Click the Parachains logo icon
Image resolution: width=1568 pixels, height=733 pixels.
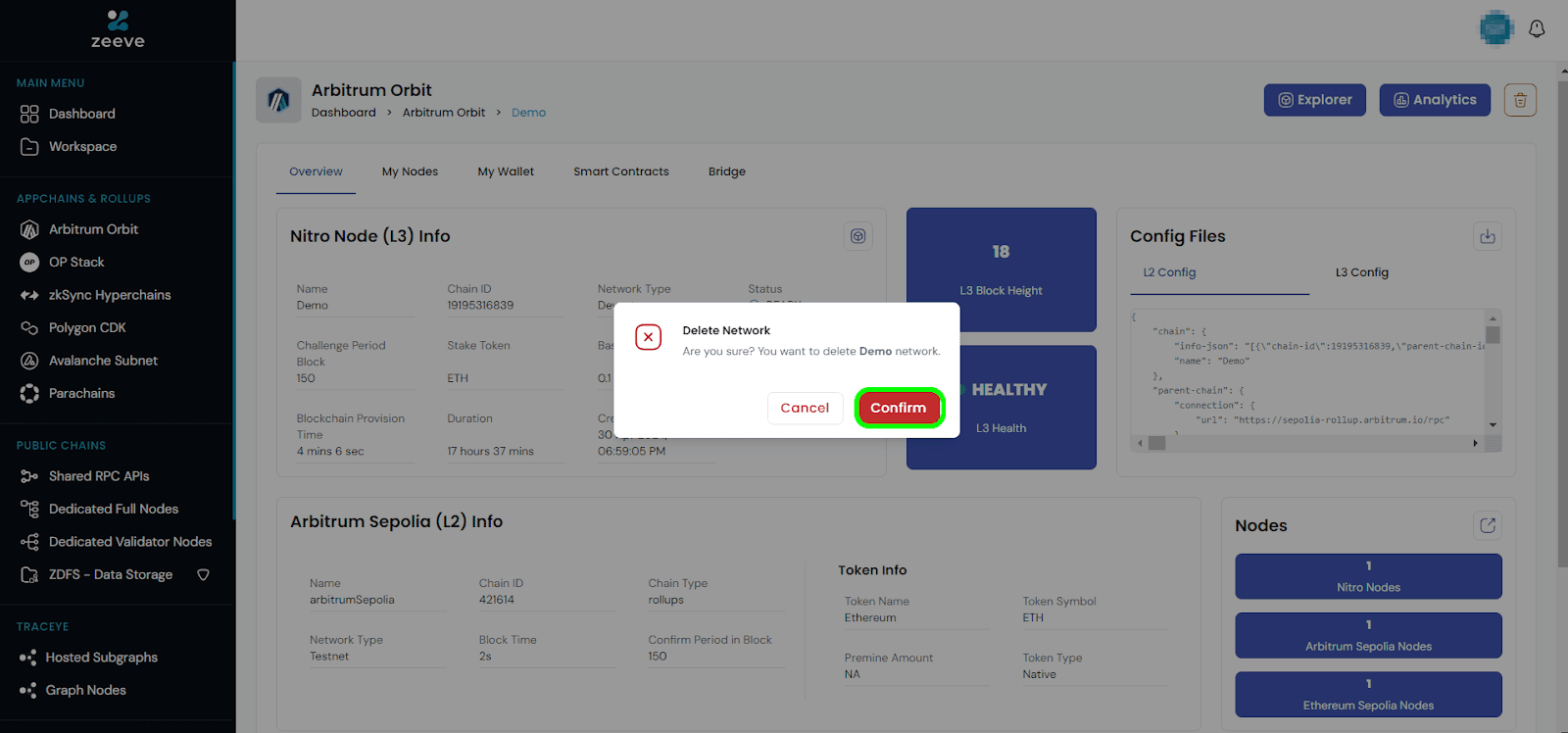(29, 393)
